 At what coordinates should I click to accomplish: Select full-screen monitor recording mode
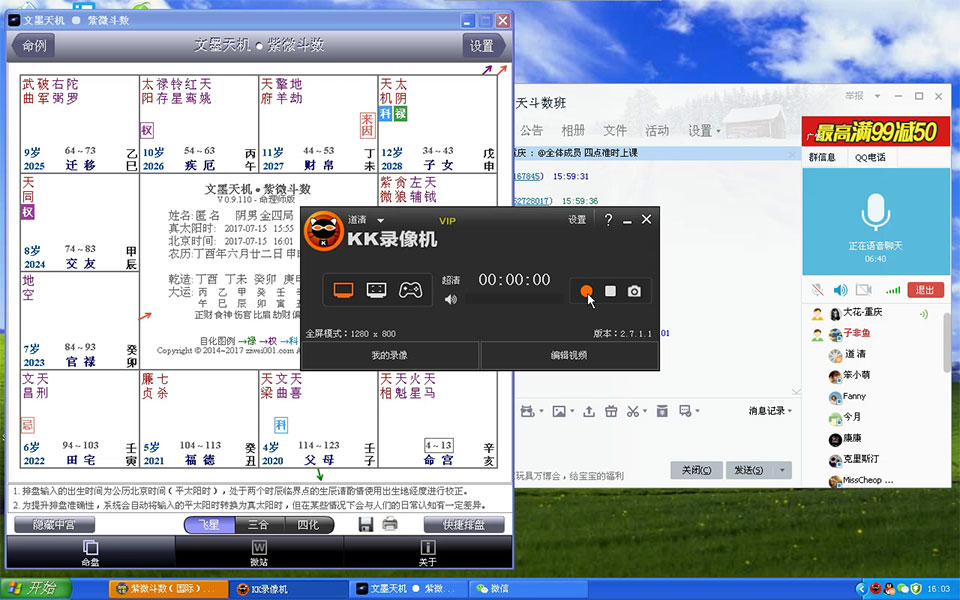click(343, 290)
